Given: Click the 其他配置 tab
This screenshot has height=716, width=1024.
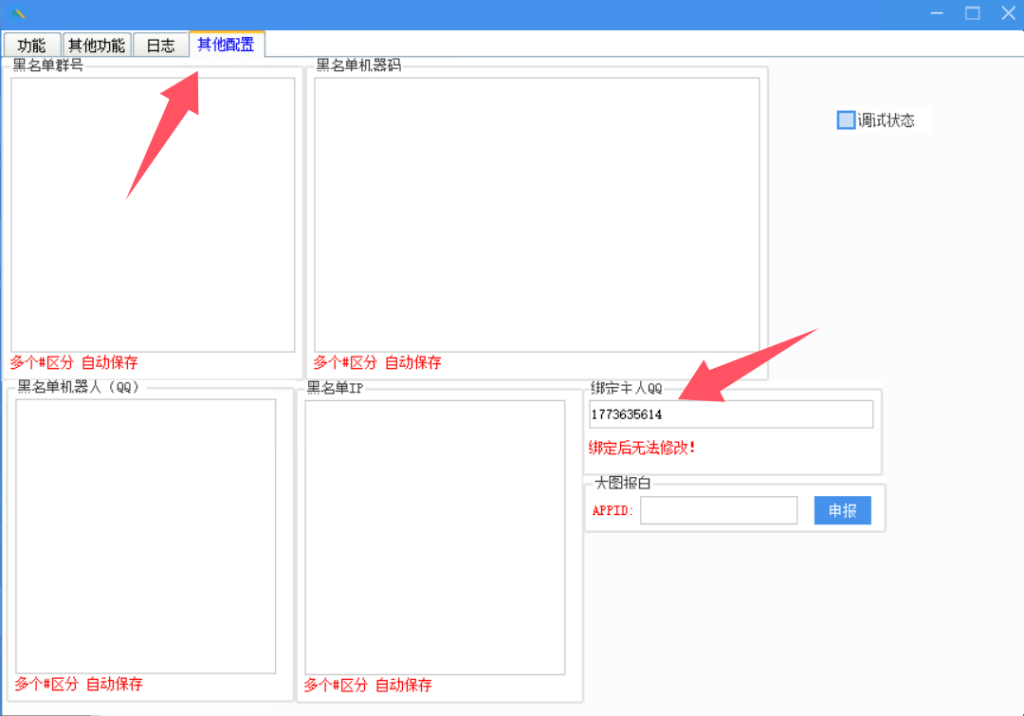Looking at the screenshot, I should pyautogui.click(x=226, y=44).
